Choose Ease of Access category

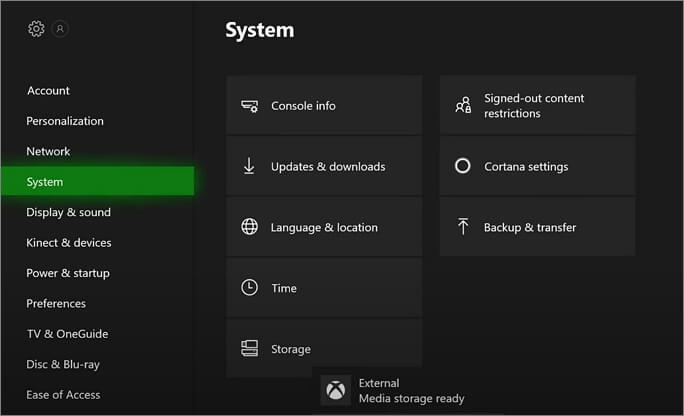[63, 395]
